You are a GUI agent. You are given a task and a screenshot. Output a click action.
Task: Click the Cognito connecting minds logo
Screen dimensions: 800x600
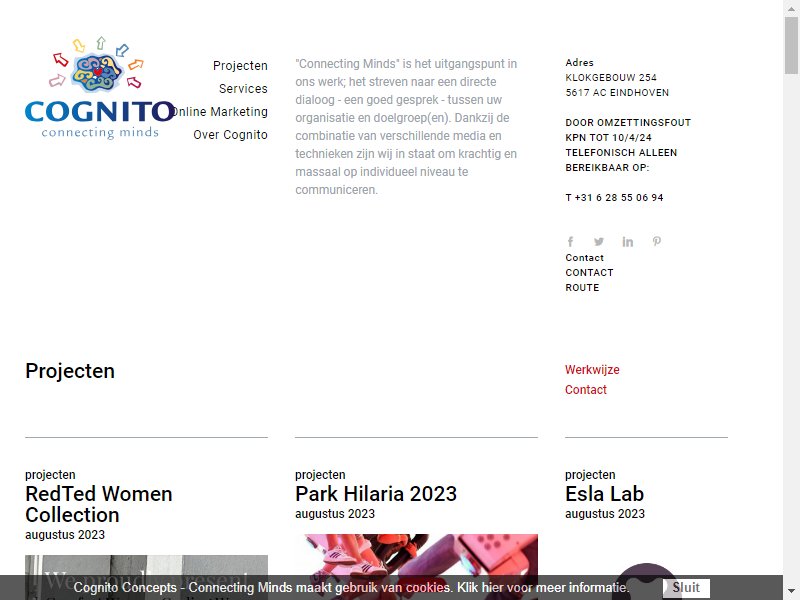tap(100, 87)
